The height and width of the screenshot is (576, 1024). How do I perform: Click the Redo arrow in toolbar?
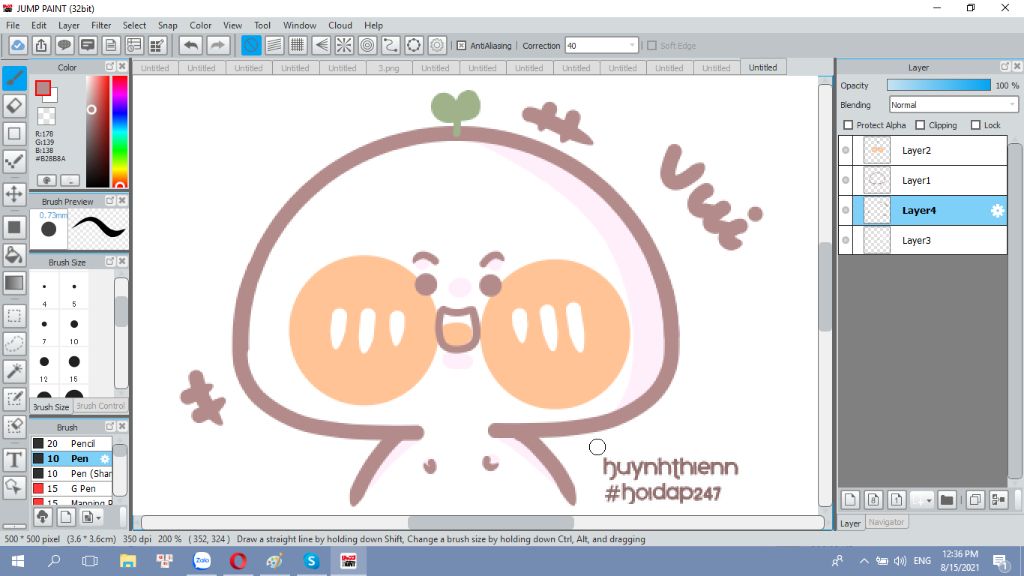(217, 46)
